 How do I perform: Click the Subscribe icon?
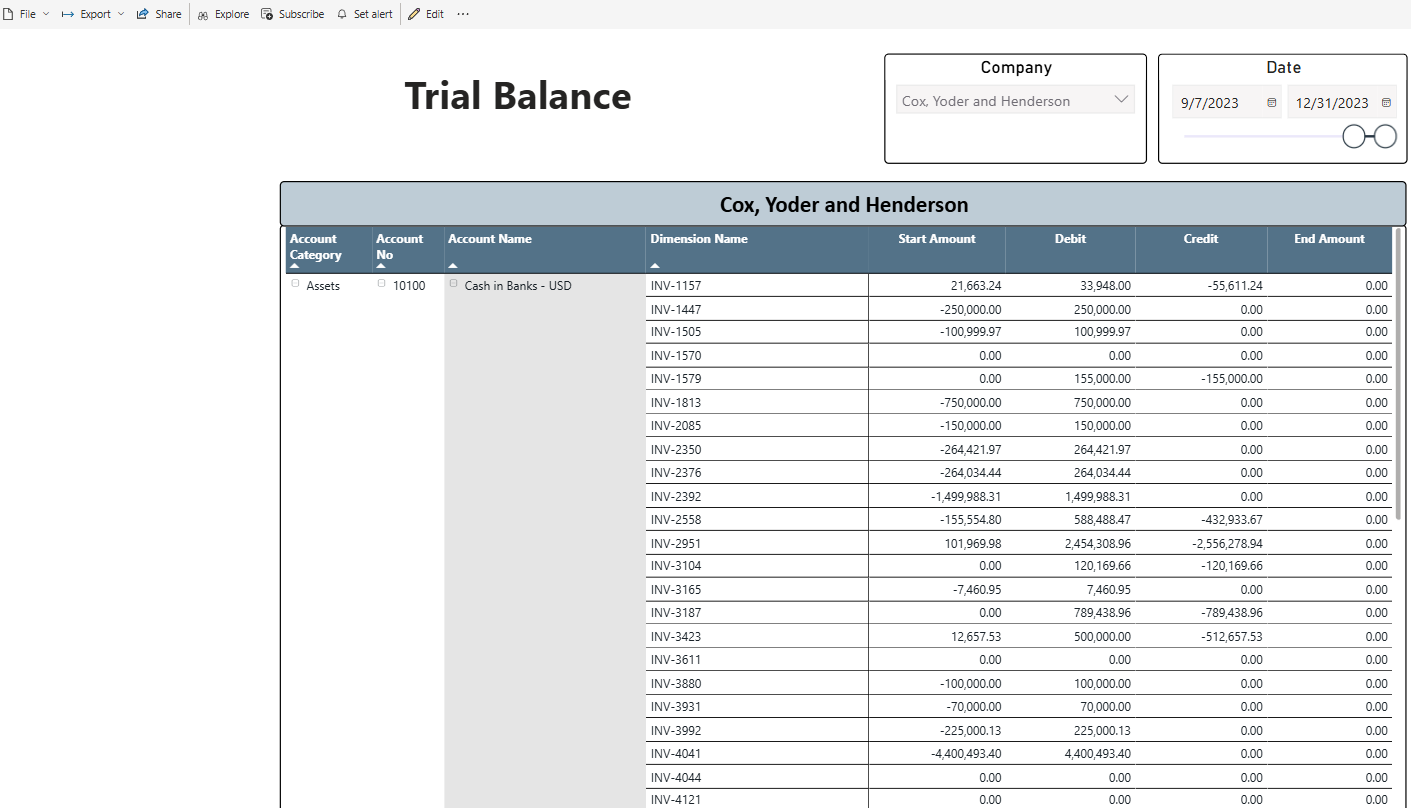(267, 14)
